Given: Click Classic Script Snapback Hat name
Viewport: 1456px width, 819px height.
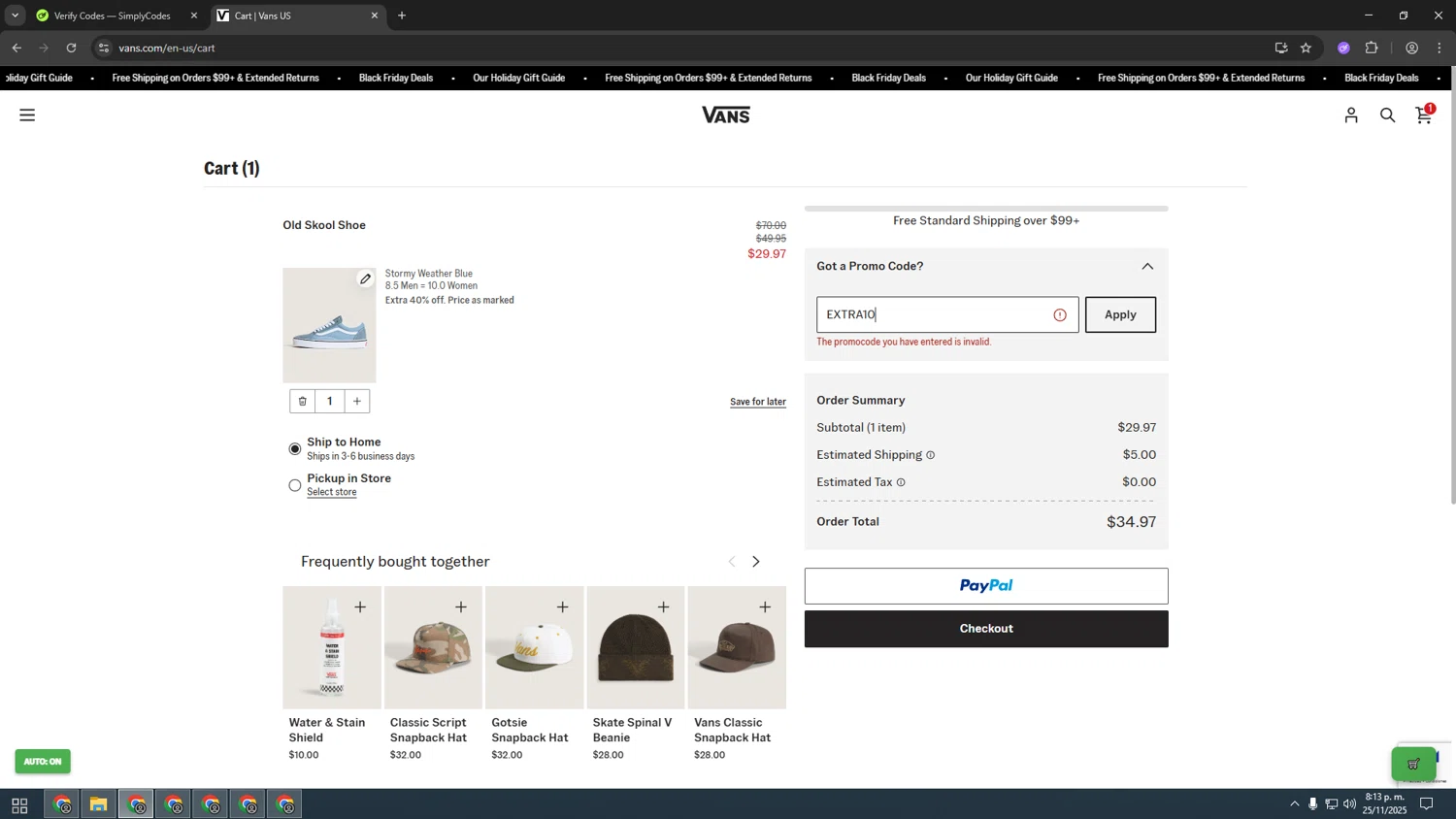Looking at the screenshot, I should coord(428,730).
